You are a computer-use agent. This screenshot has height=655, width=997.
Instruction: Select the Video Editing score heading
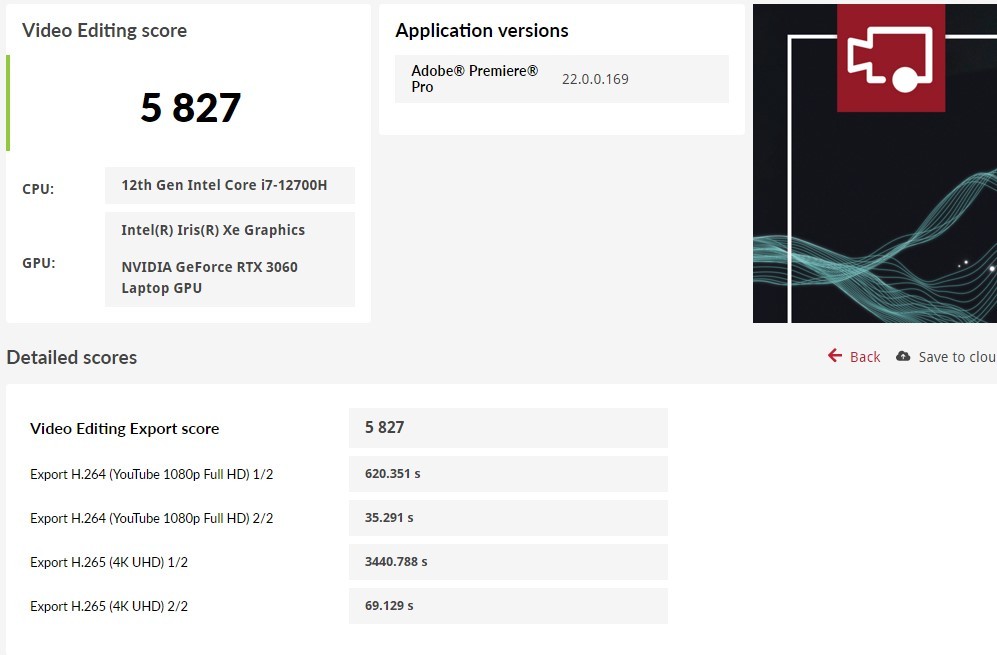pos(104,31)
